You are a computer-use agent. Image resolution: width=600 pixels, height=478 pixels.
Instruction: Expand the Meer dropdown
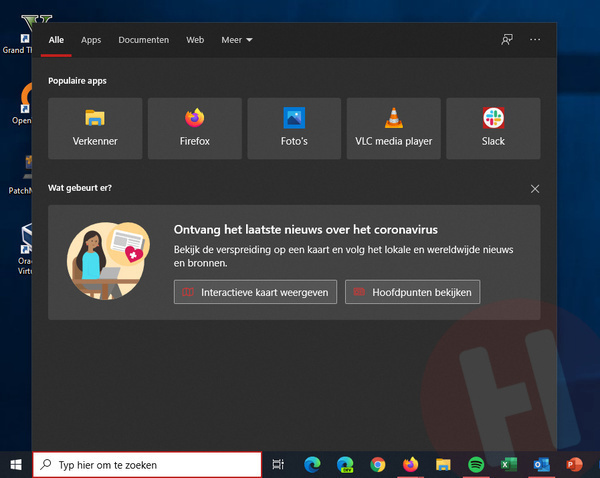tap(237, 40)
